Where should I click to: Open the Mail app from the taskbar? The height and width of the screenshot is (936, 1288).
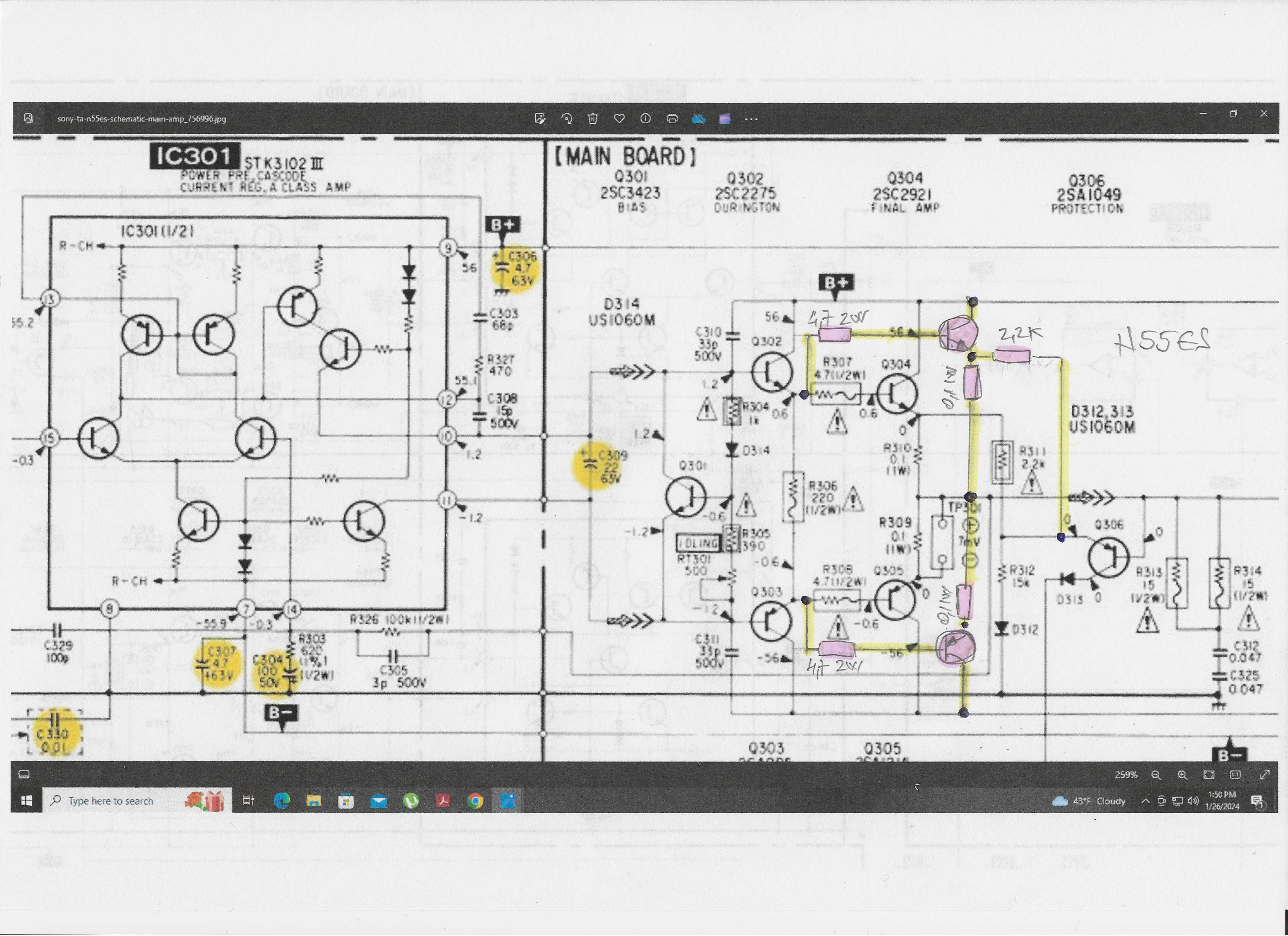378,801
